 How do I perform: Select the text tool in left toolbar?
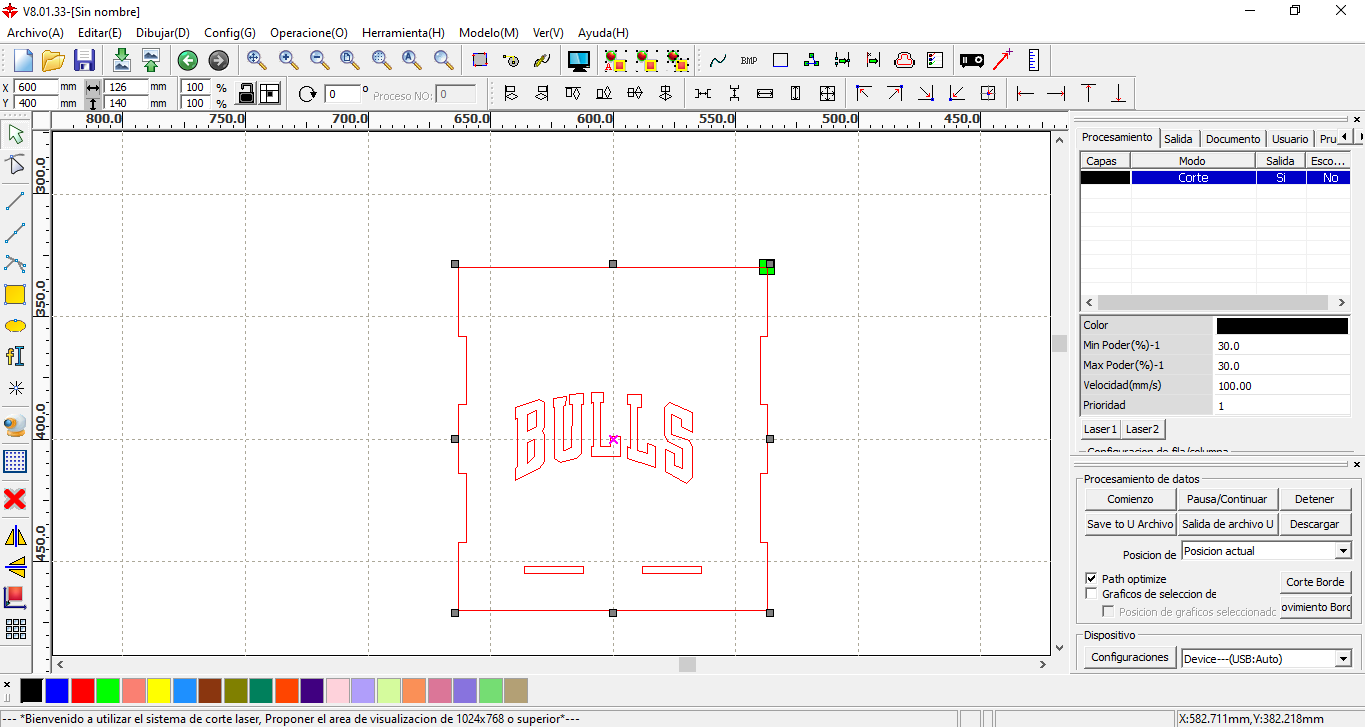[x=15, y=356]
